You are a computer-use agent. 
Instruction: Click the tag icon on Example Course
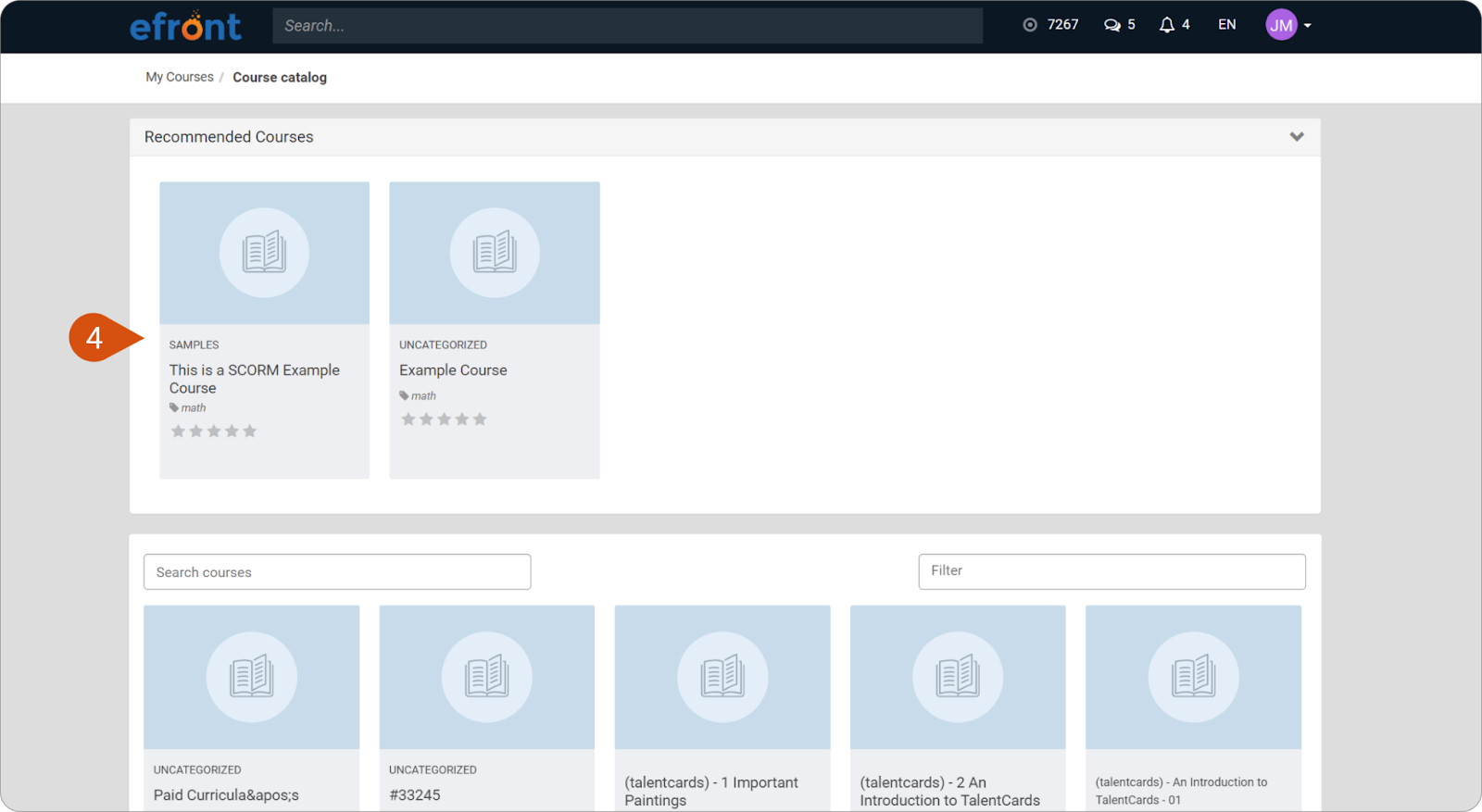tap(404, 395)
